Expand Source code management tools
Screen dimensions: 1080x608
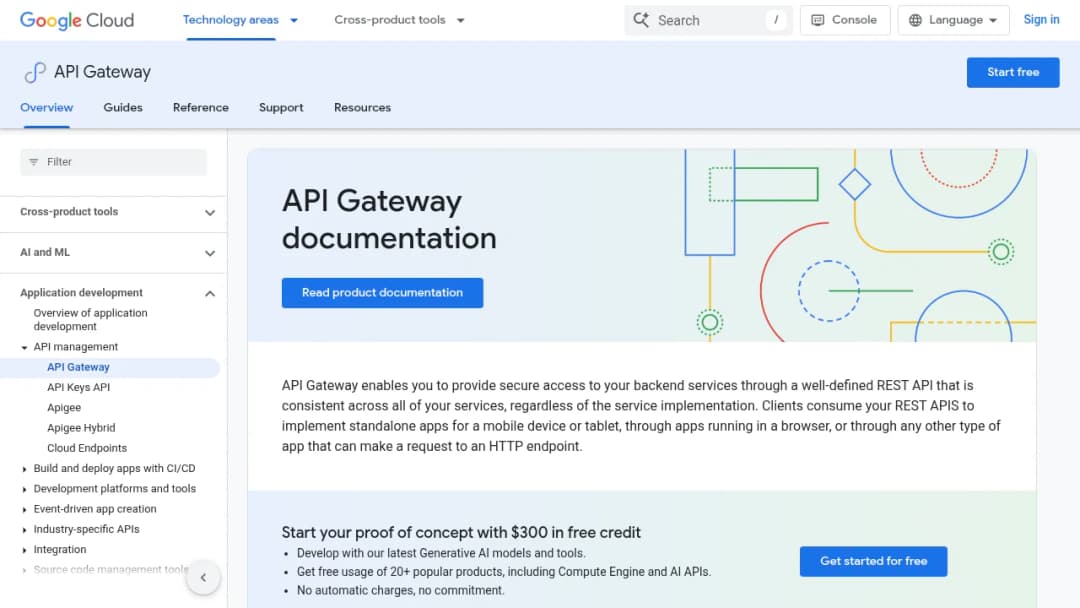[x=24, y=570]
